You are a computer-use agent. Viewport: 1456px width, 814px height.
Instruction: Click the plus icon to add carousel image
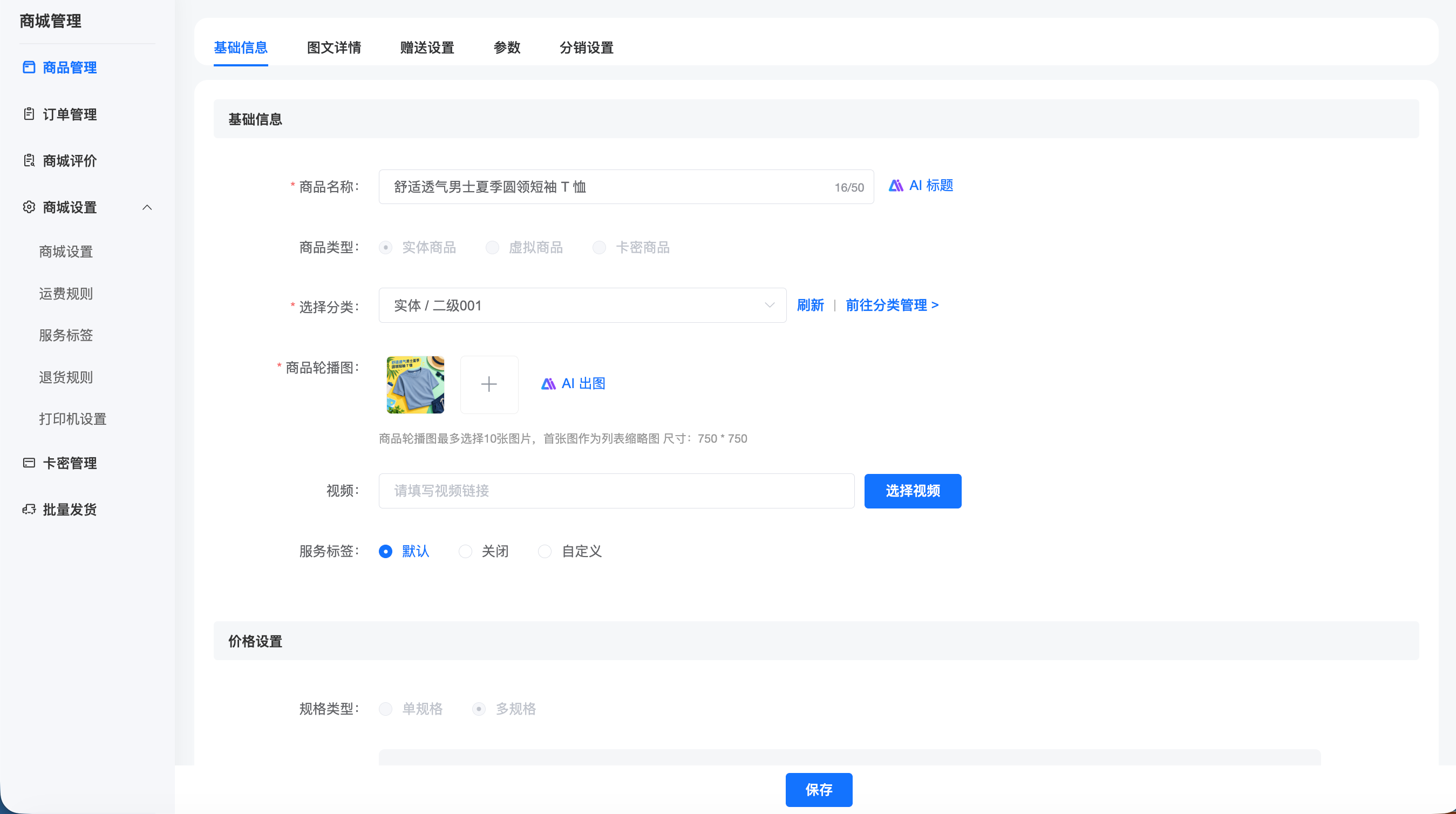(489, 384)
